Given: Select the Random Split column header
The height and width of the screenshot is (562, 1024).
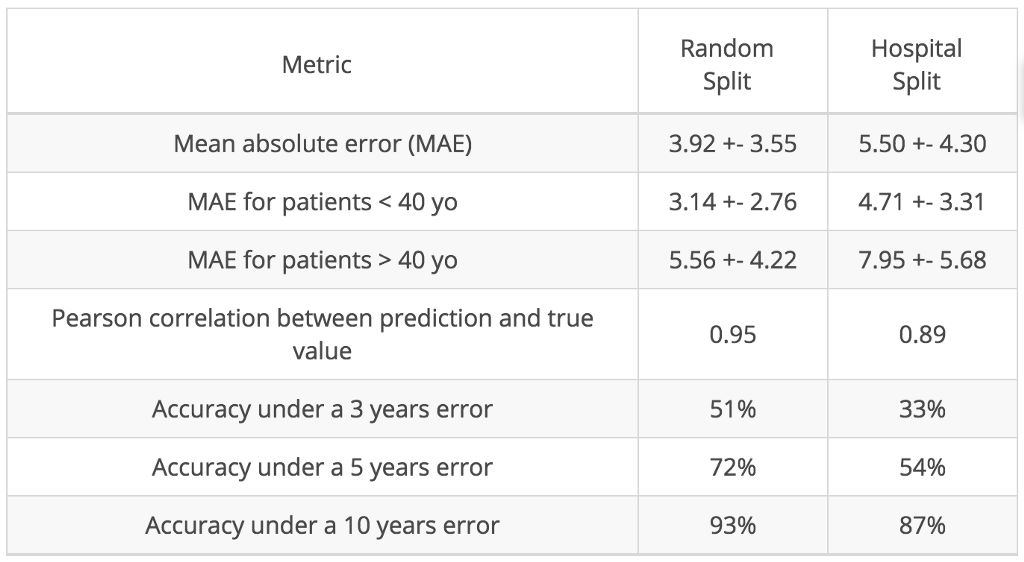Looking at the screenshot, I should point(727,65).
